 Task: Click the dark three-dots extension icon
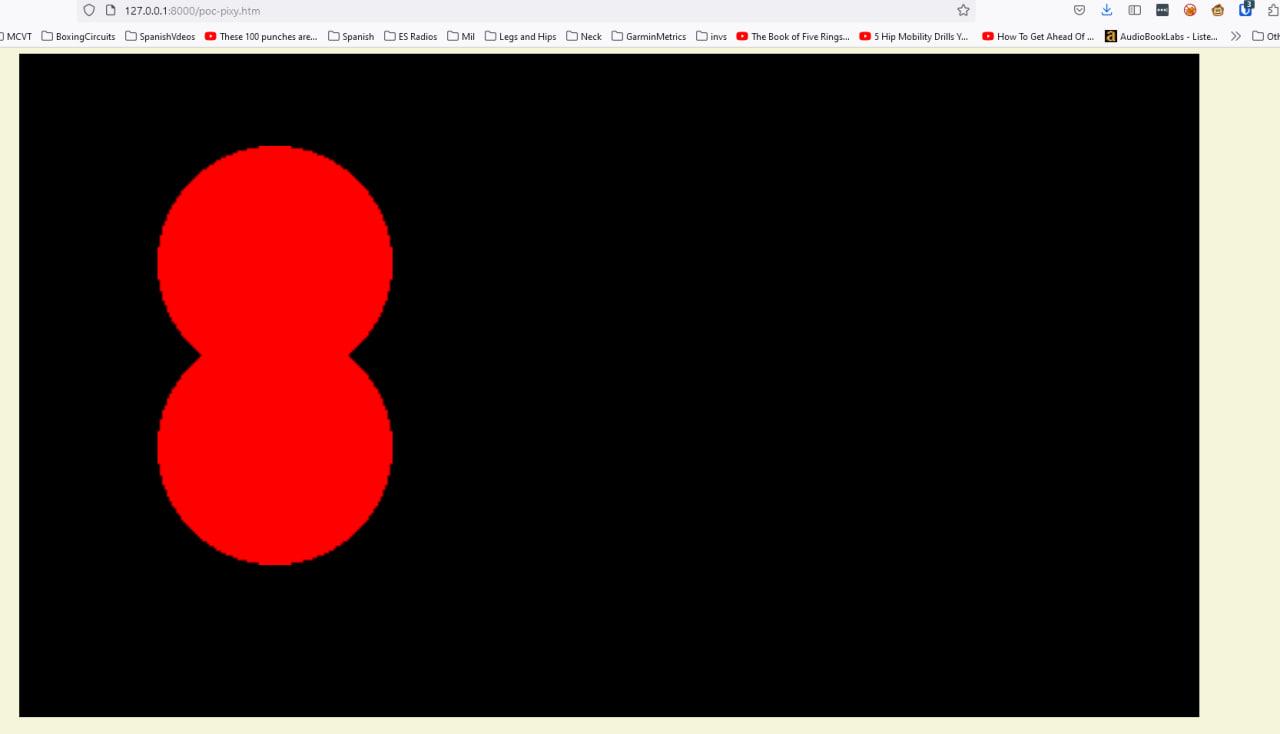point(1162,10)
